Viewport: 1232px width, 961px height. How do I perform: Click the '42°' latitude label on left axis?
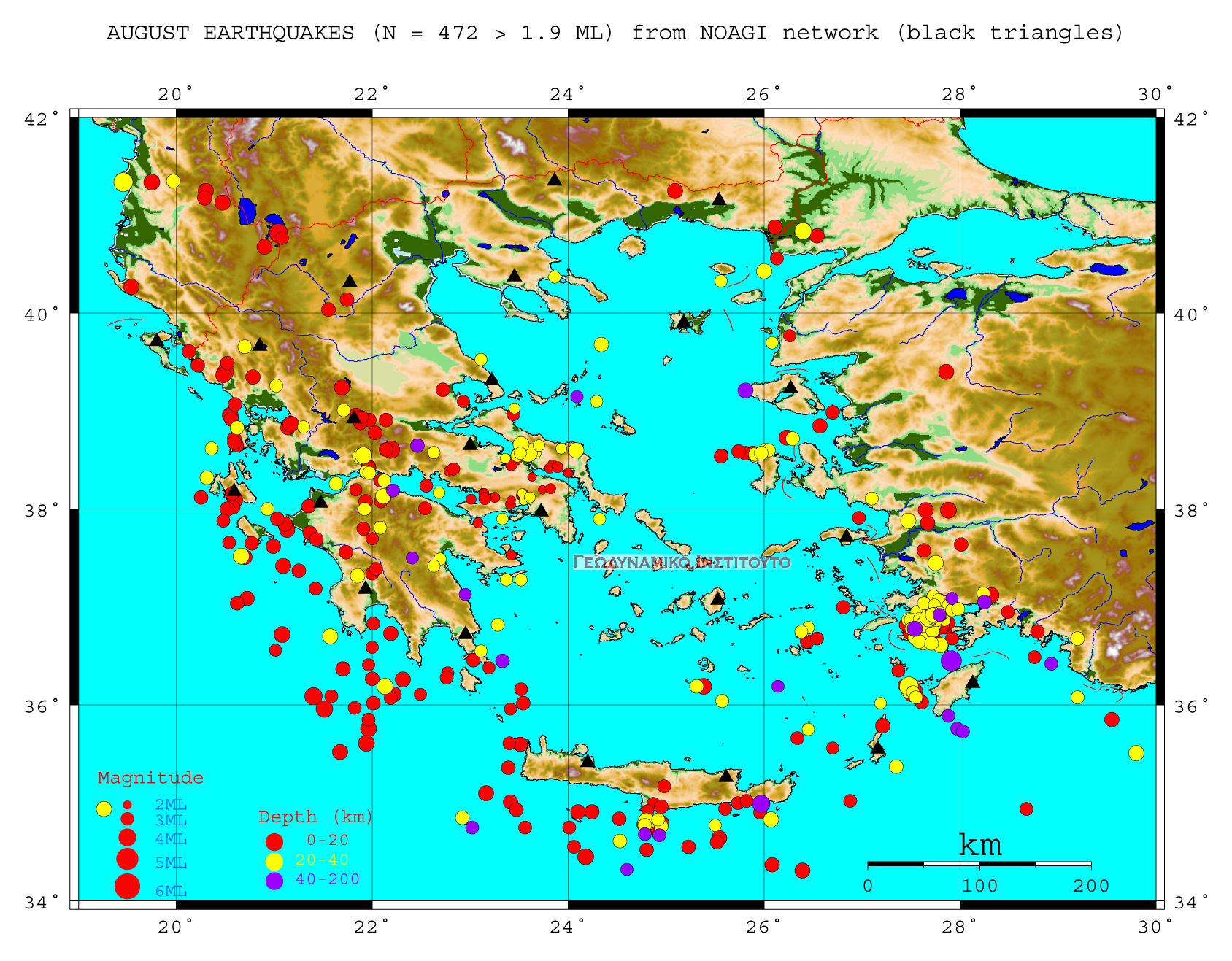click(x=43, y=118)
